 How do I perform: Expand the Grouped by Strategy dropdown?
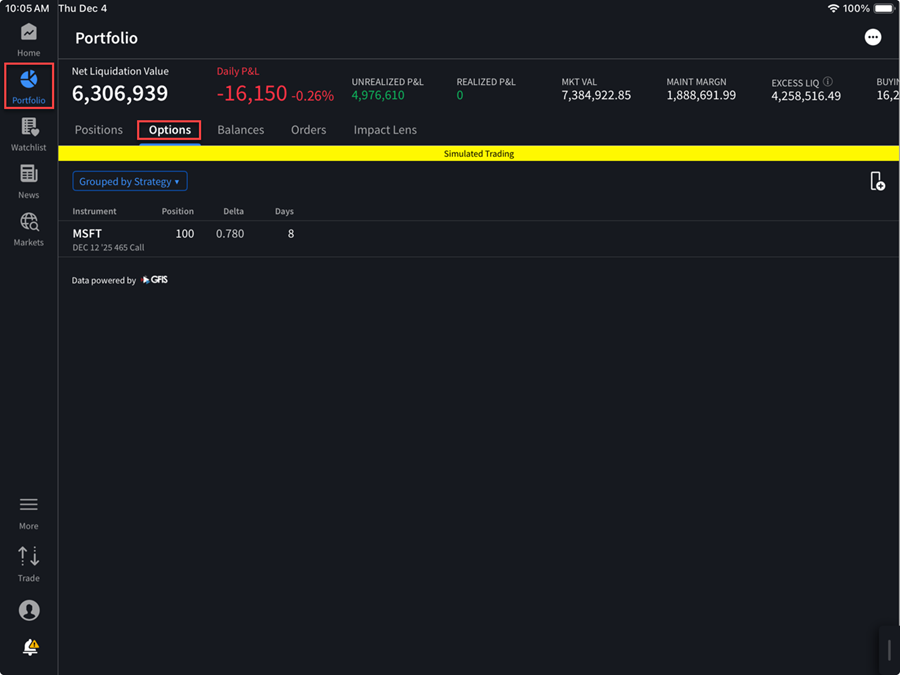point(130,182)
